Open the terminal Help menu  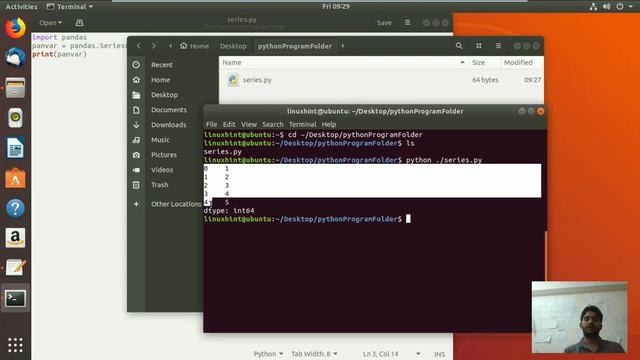329,124
